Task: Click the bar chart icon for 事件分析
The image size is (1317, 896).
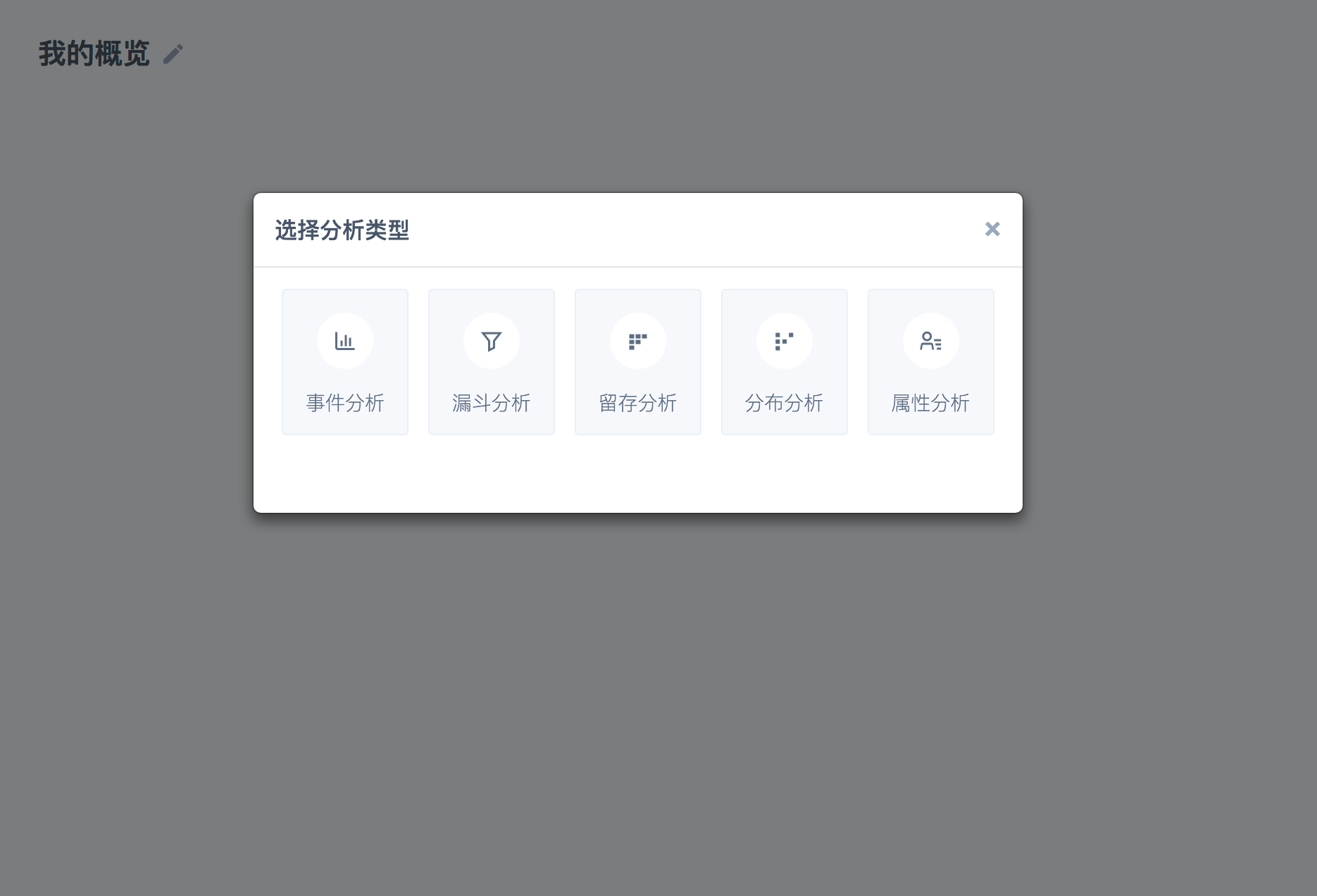Action: coord(345,341)
